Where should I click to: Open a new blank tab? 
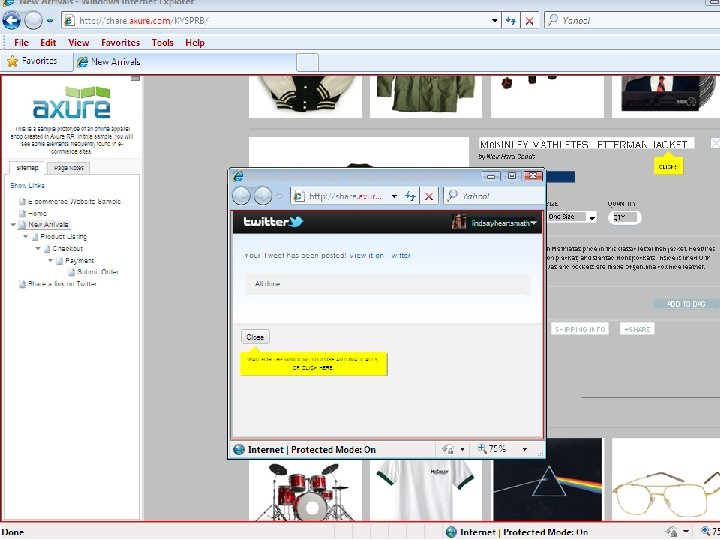tap(307, 62)
